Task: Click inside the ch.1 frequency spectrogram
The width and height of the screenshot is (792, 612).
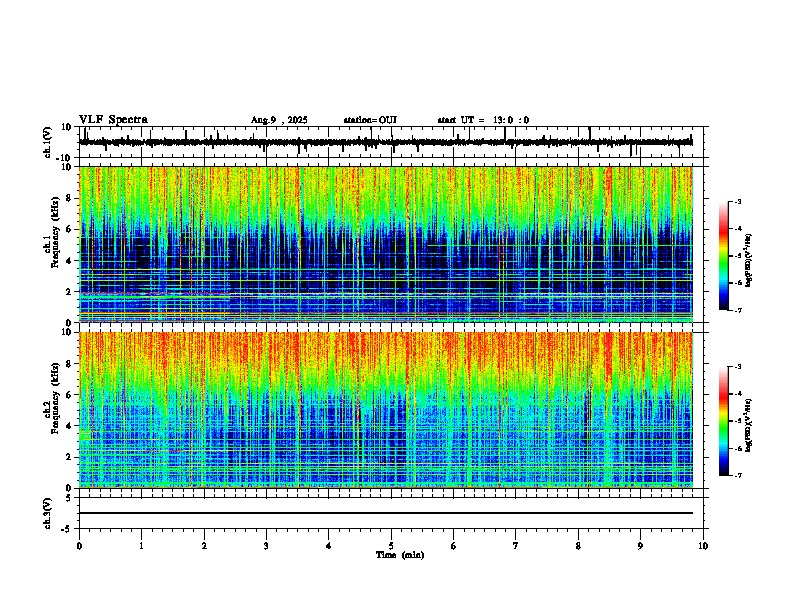Action: [386, 244]
